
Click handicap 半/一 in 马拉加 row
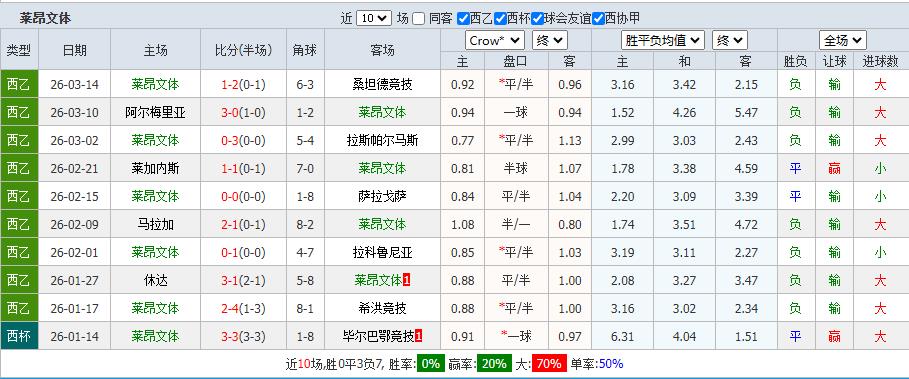coord(516,224)
